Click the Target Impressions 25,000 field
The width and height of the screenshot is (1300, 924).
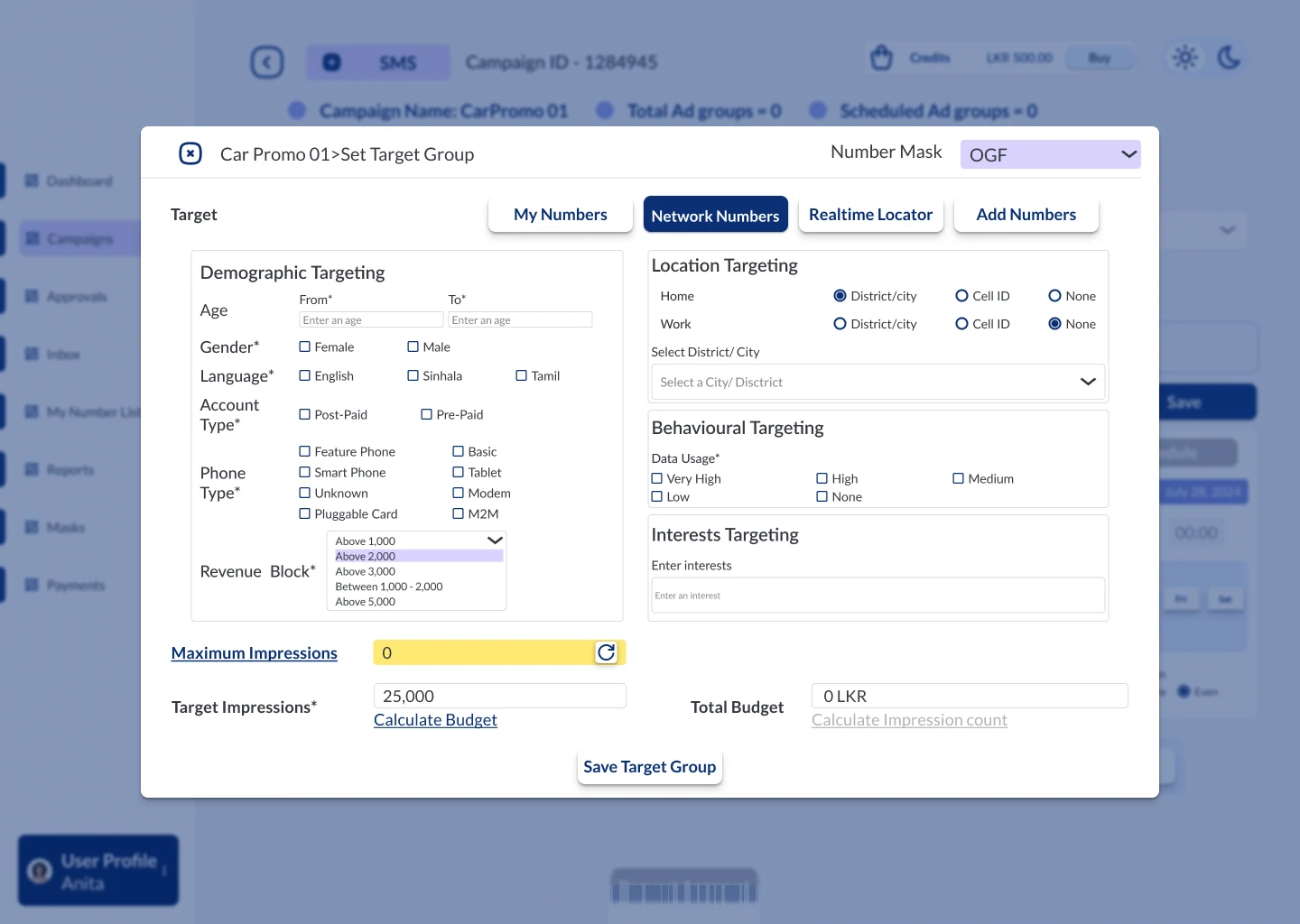(500, 696)
